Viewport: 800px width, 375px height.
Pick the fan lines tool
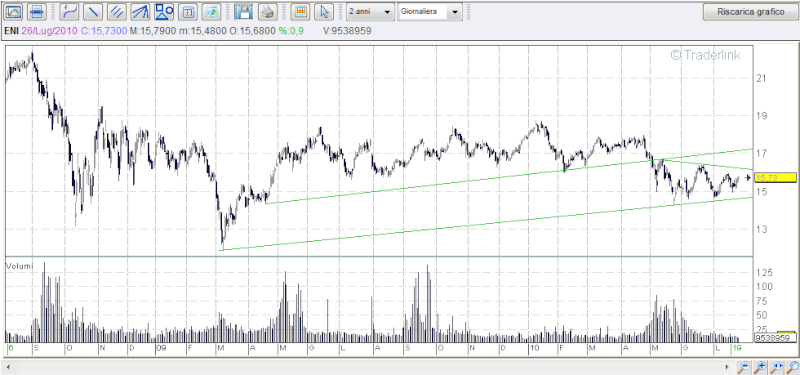pos(140,11)
